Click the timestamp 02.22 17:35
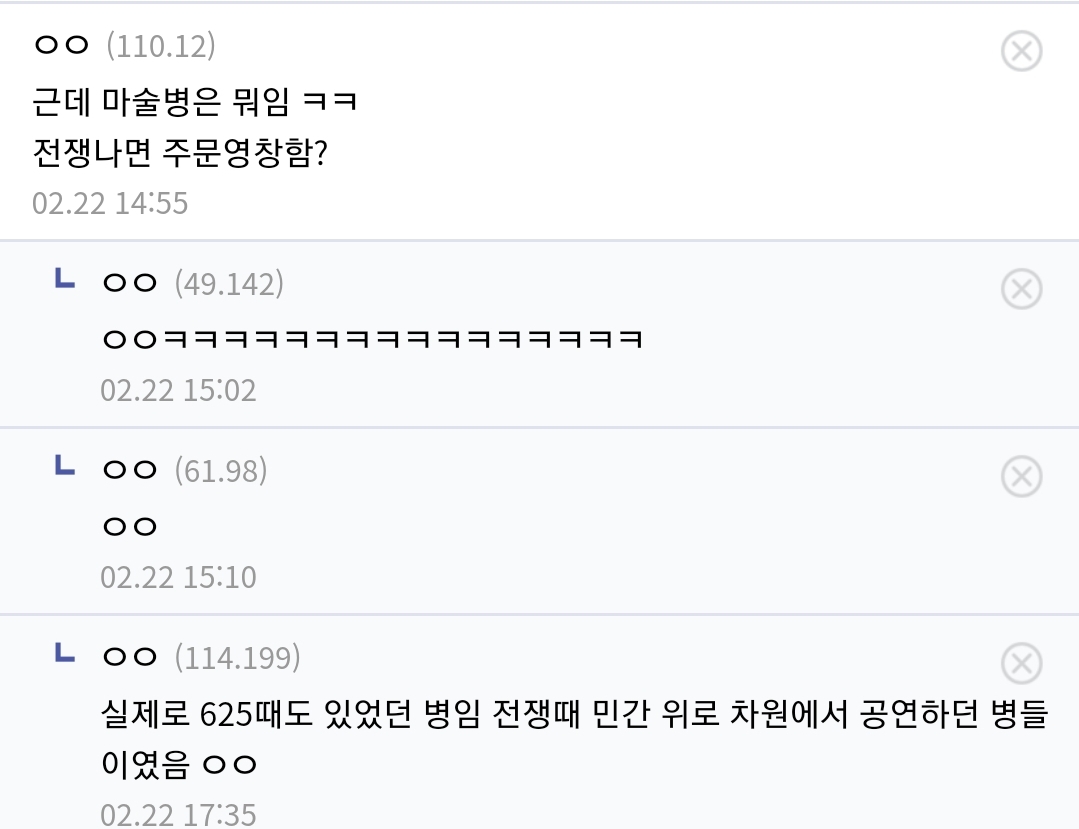 (x=178, y=814)
